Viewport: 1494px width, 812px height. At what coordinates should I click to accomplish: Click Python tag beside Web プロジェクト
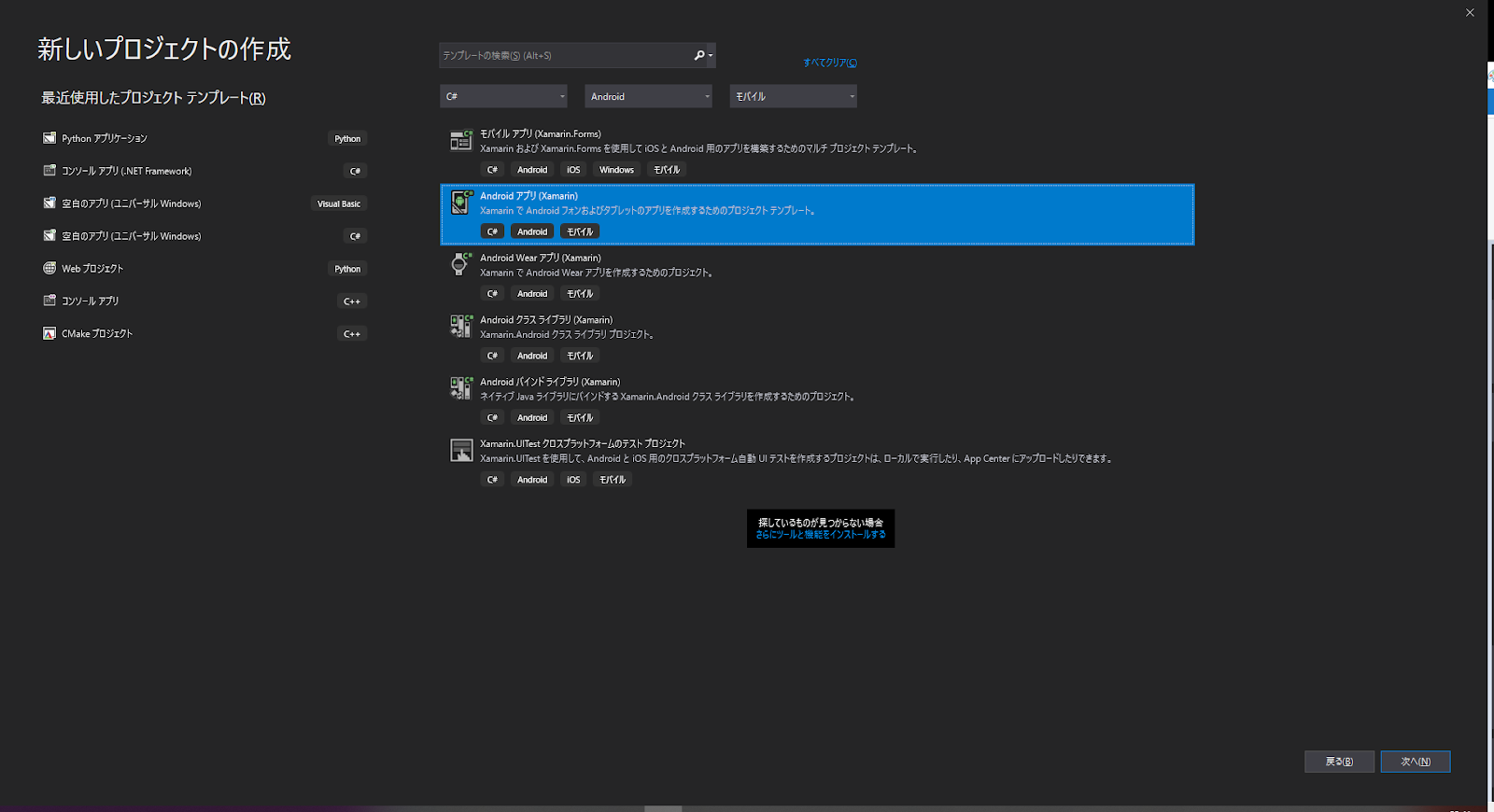point(347,269)
